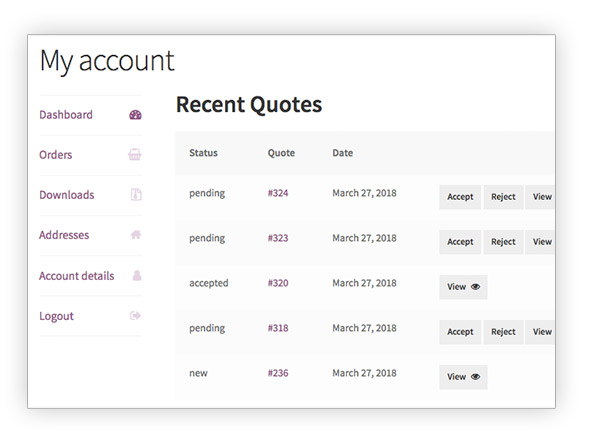Click eye icon on quote #236 View button
The image size is (600, 447).
pos(475,377)
